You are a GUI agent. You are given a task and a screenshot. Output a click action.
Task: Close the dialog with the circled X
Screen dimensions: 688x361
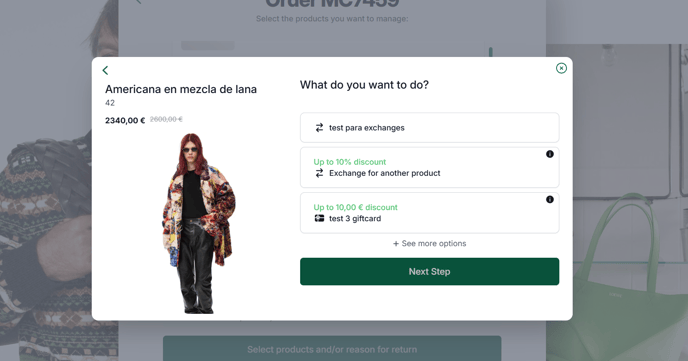pos(561,68)
